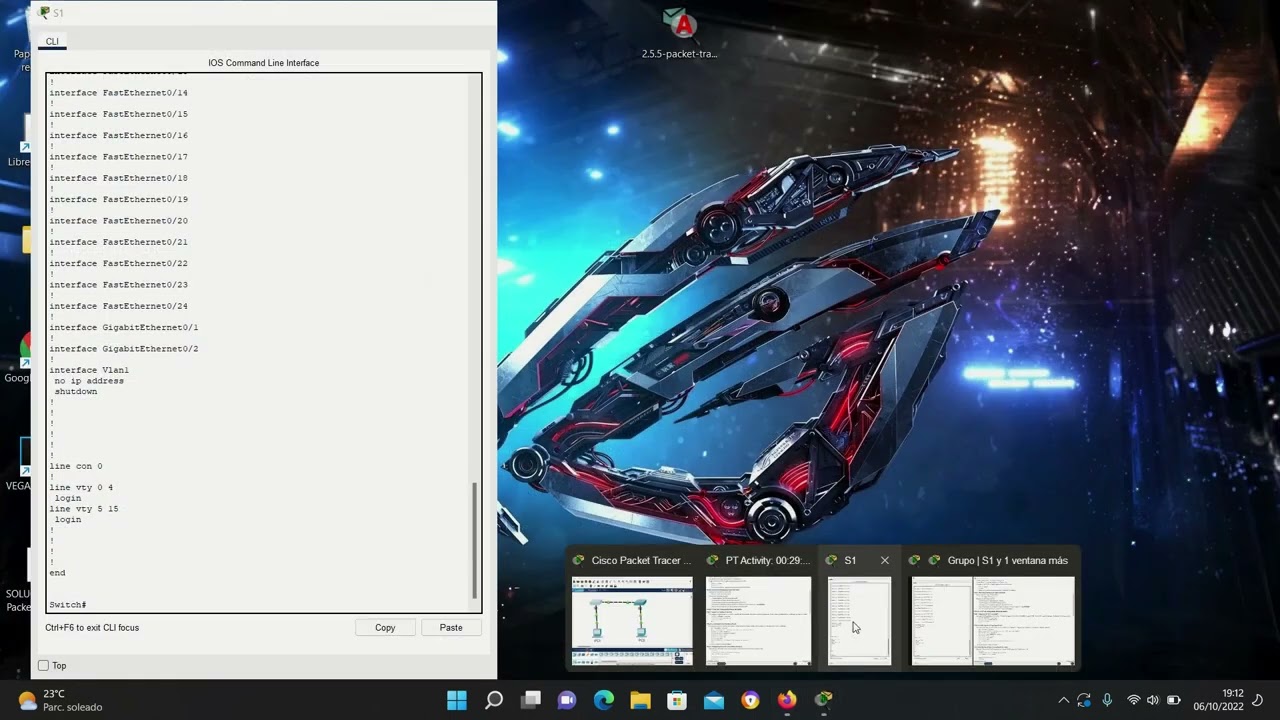Show hidden system tray icons
This screenshot has height=720, width=1280.
pos(1063,700)
